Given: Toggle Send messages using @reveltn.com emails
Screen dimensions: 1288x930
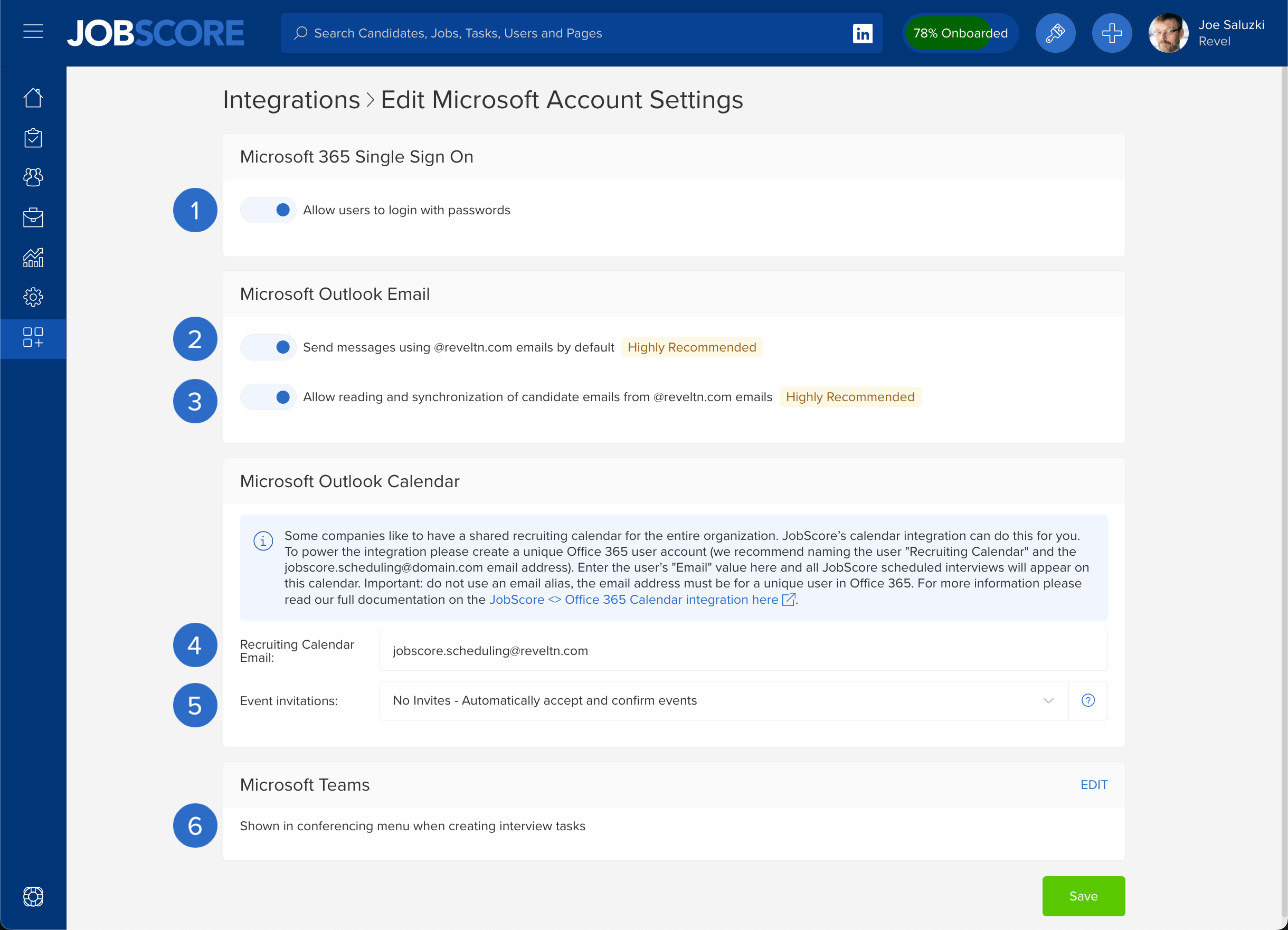Looking at the screenshot, I should click(268, 347).
